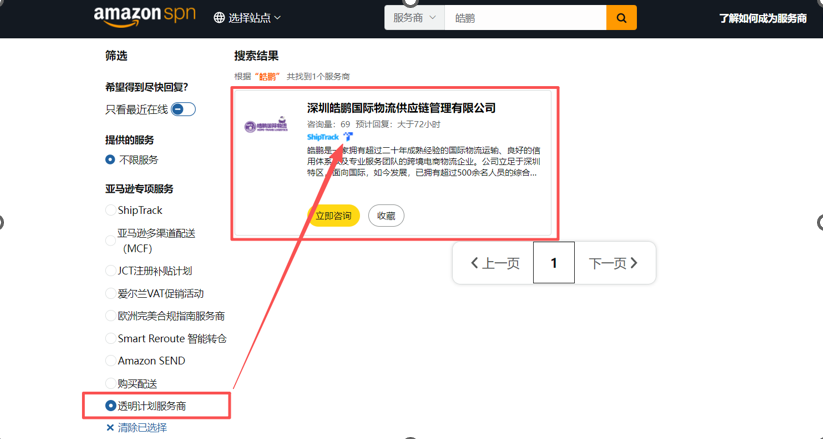This screenshot has height=439, width=823.
Task: Select the Amazon SEND radio filter
Action: pos(110,361)
